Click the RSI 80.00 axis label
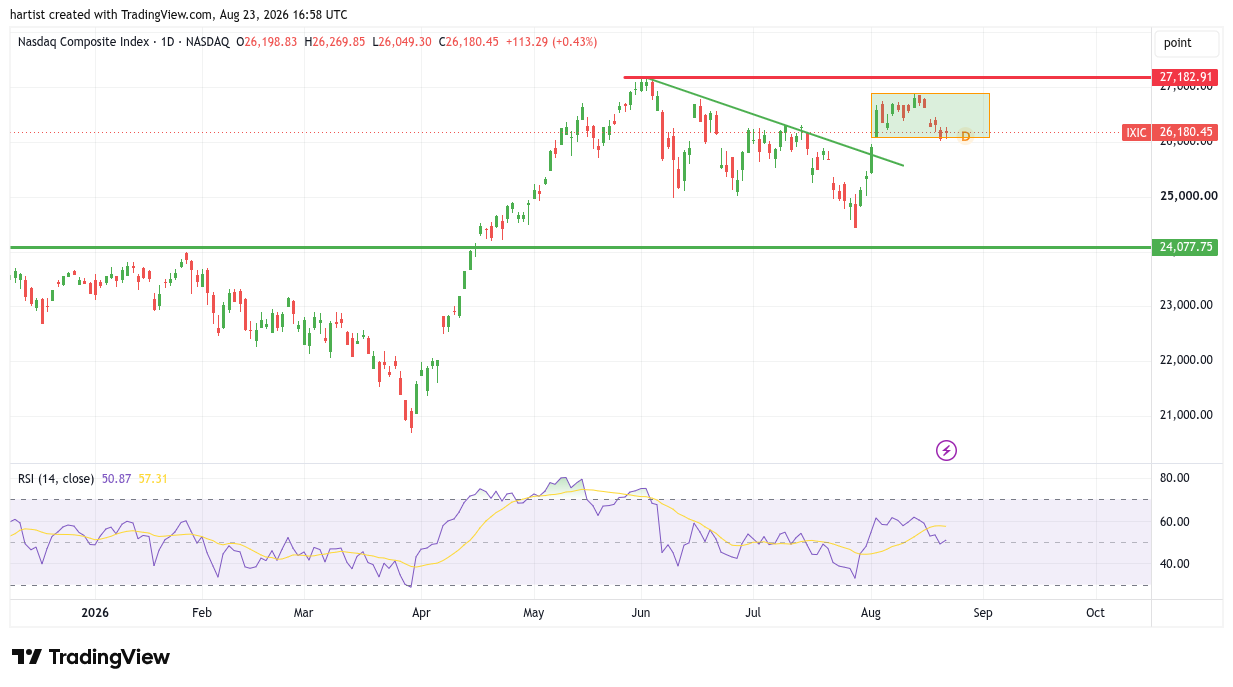Image resolution: width=1233 pixels, height=687 pixels. [x=1174, y=478]
